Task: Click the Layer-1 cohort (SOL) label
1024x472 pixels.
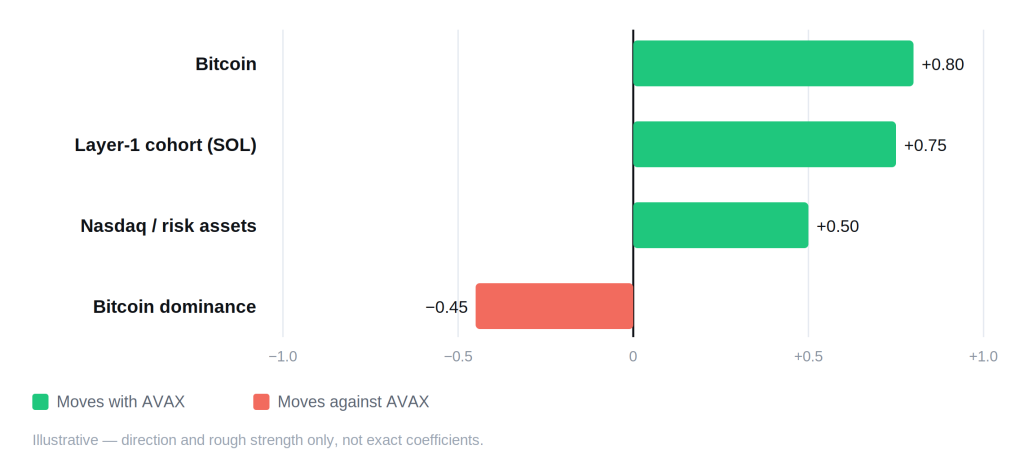Action: (x=165, y=145)
